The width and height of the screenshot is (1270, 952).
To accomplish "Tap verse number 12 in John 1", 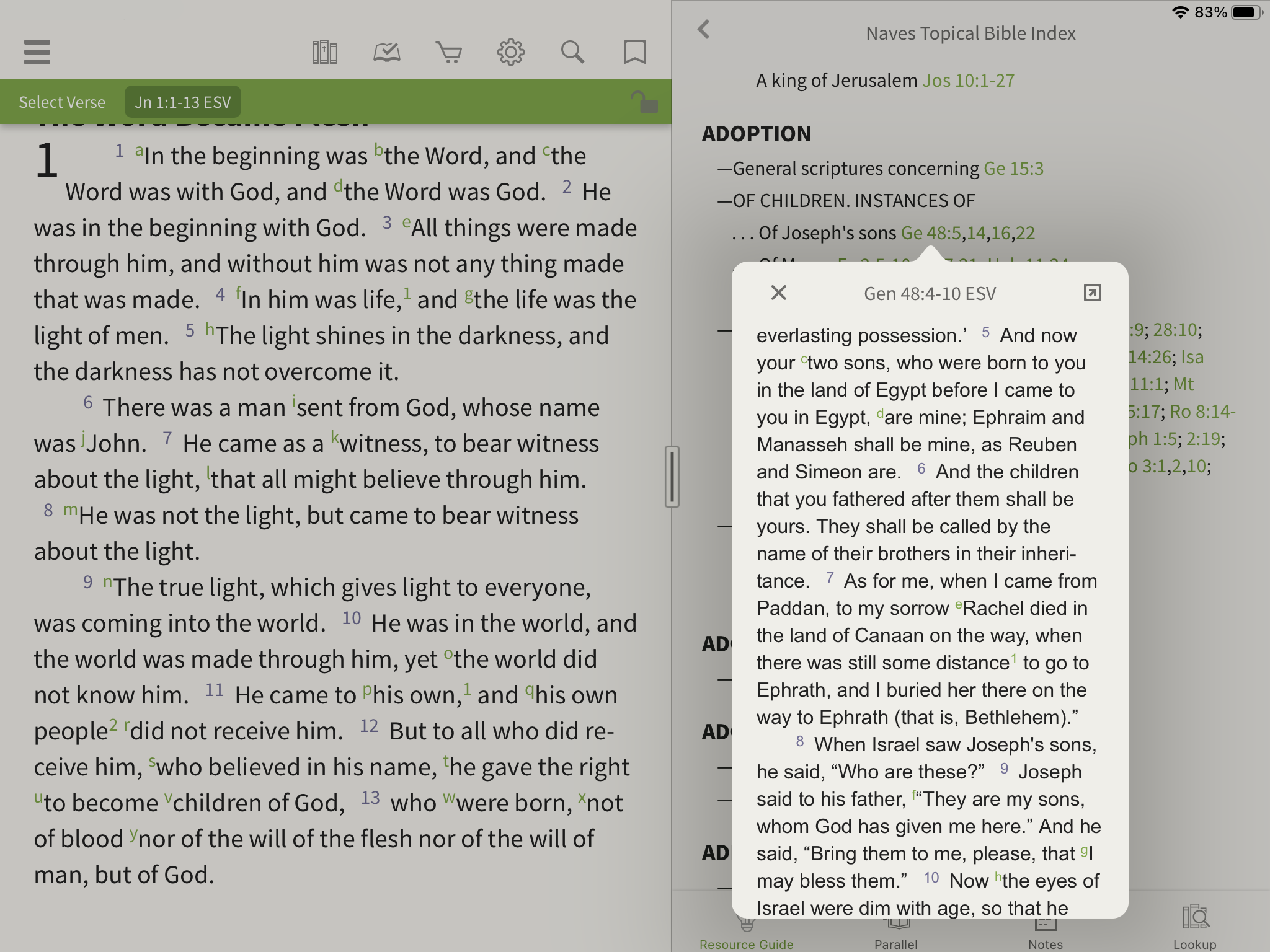I will 369,726.
